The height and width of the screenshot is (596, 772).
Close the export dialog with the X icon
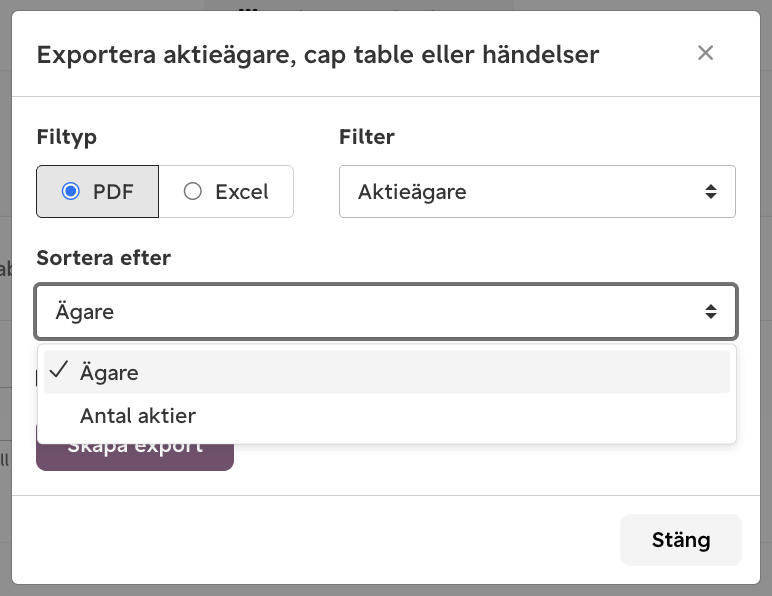pos(705,53)
